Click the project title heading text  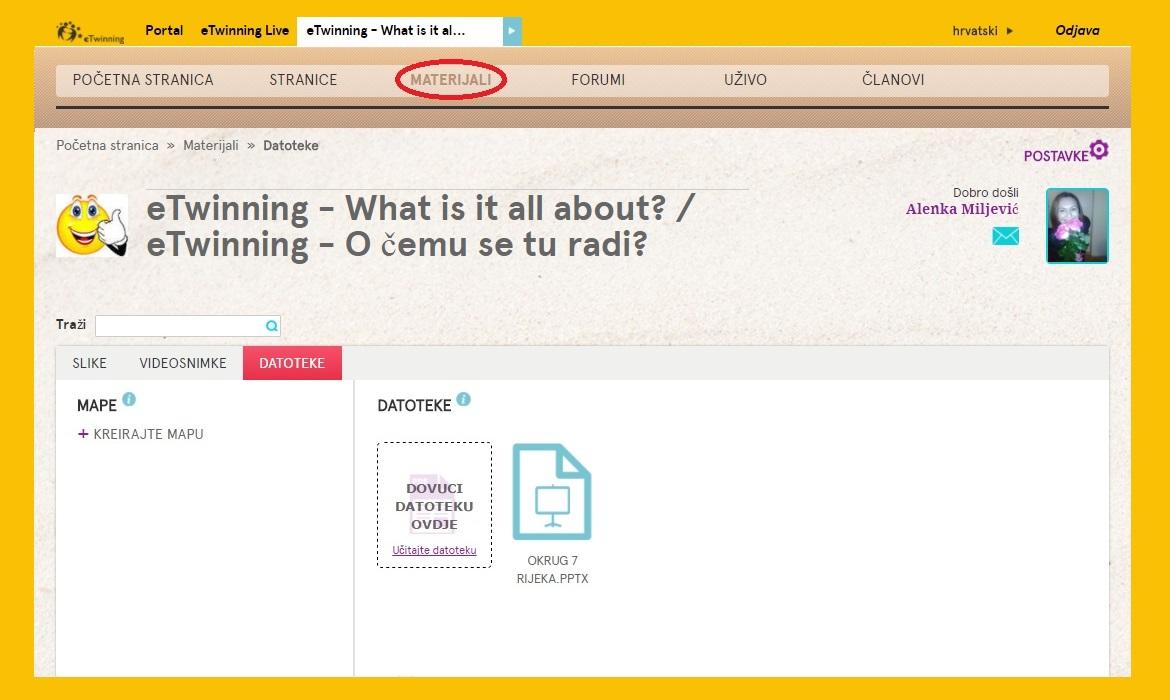click(x=420, y=226)
